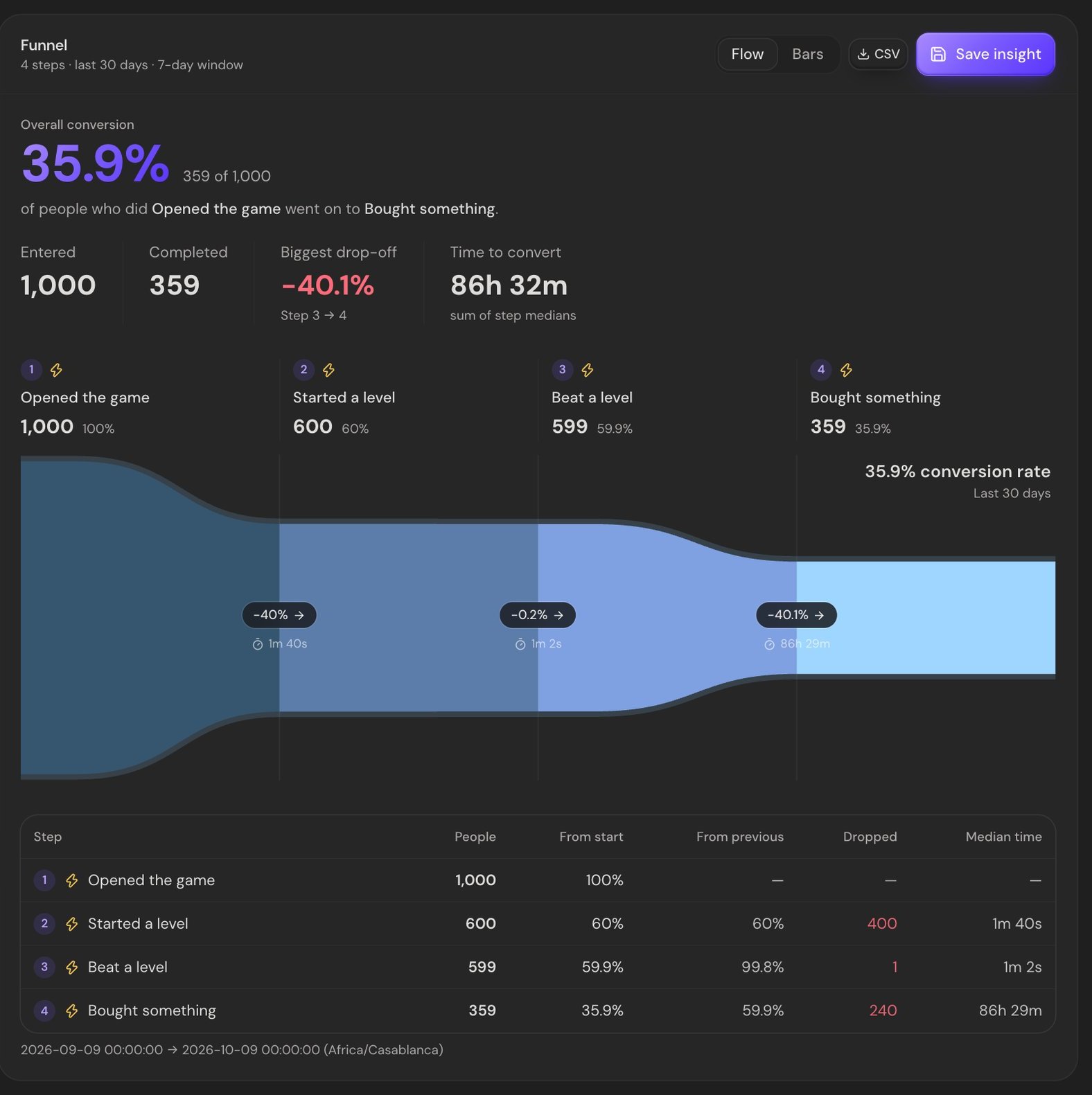The image size is (1092, 1095).
Task: Click the Bought something funnel segment
Action: [926, 618]
